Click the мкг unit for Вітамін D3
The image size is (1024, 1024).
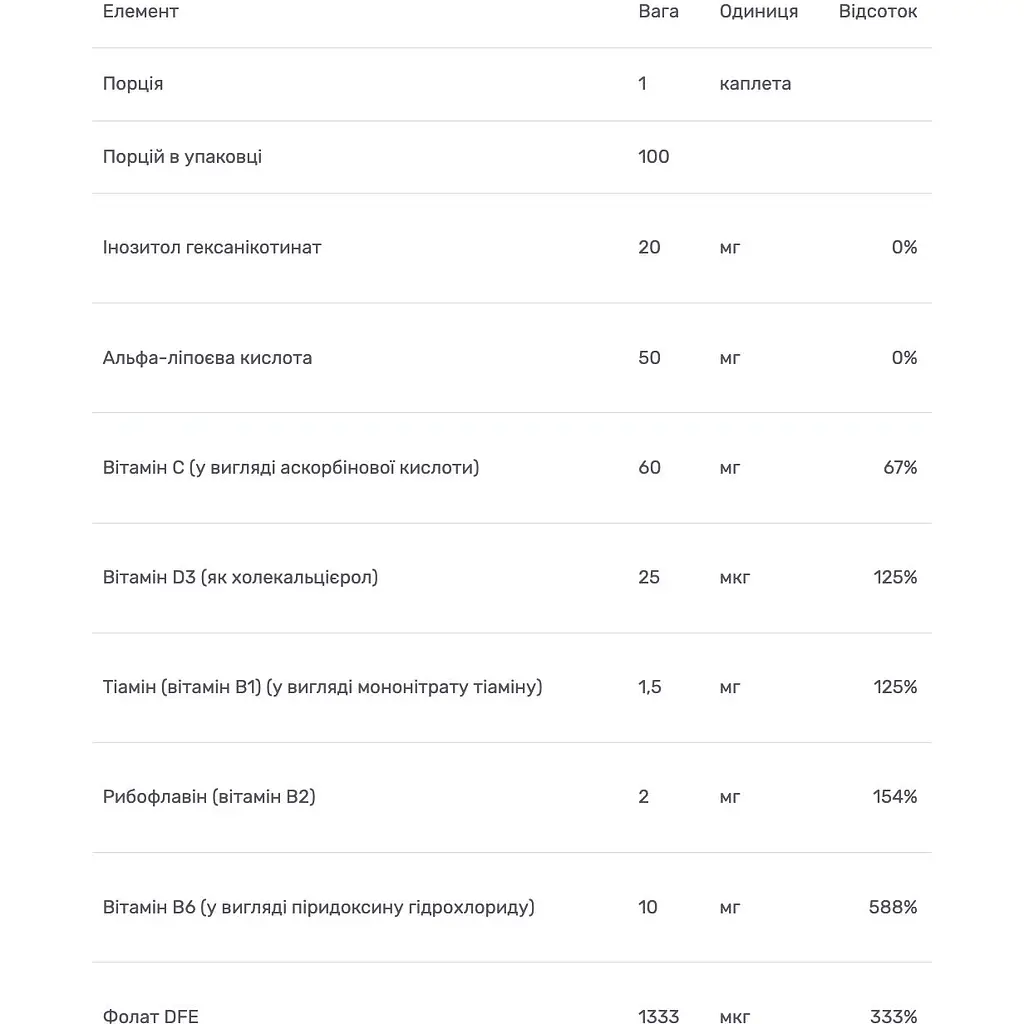[x=734, y=577]
